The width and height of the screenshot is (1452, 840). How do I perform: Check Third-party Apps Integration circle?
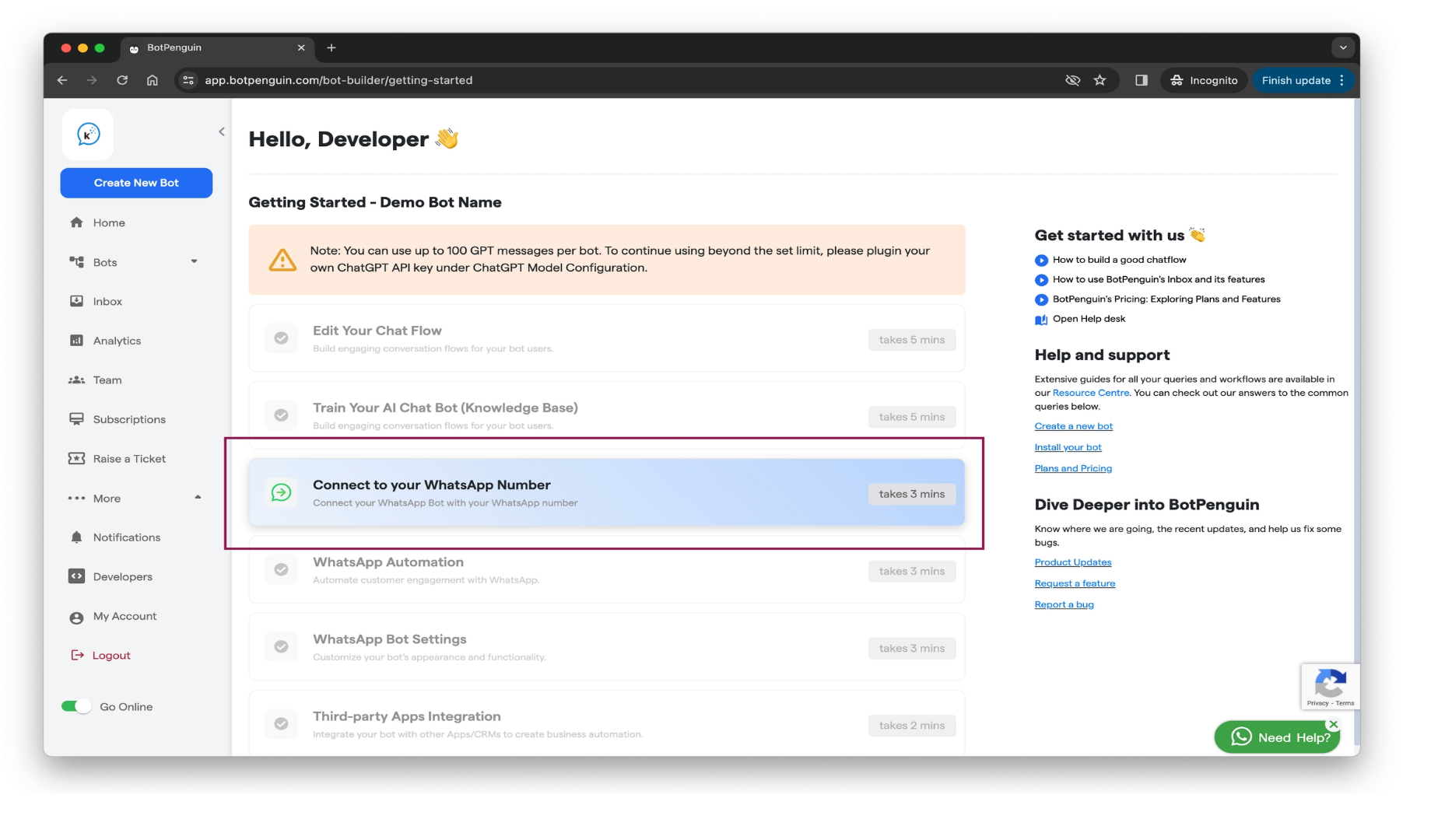[x=282, y=723]
